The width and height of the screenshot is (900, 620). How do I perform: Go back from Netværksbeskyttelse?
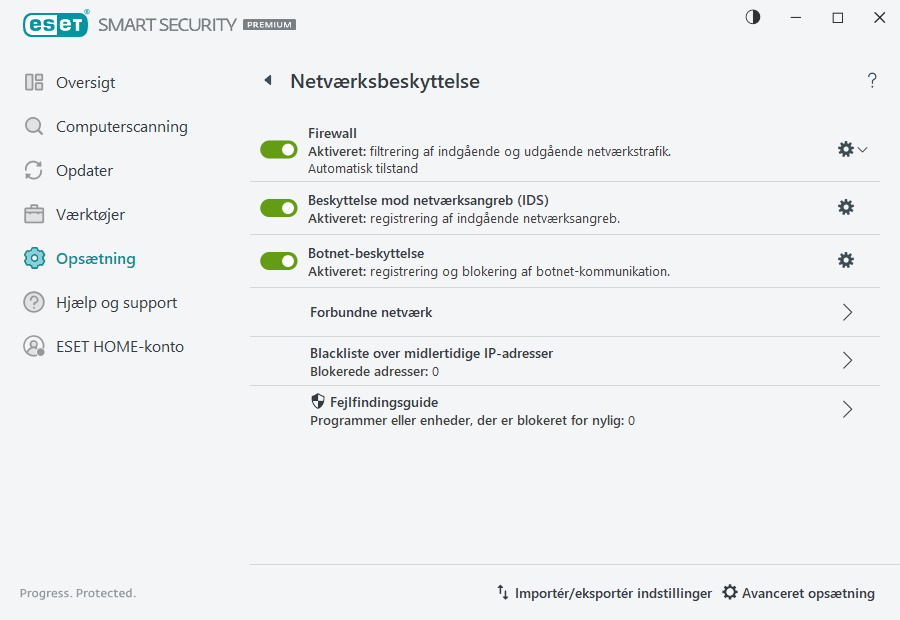point(267,80)
